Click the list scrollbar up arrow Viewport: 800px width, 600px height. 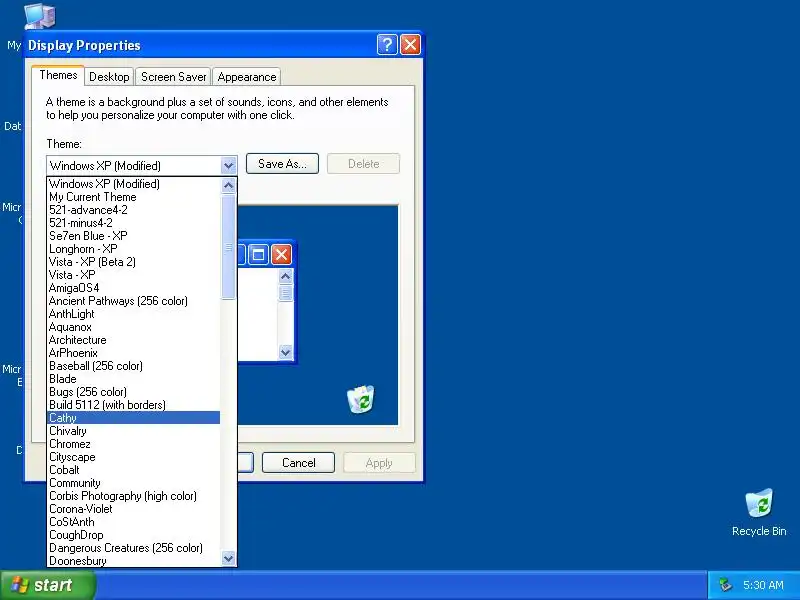coord(229,186)
